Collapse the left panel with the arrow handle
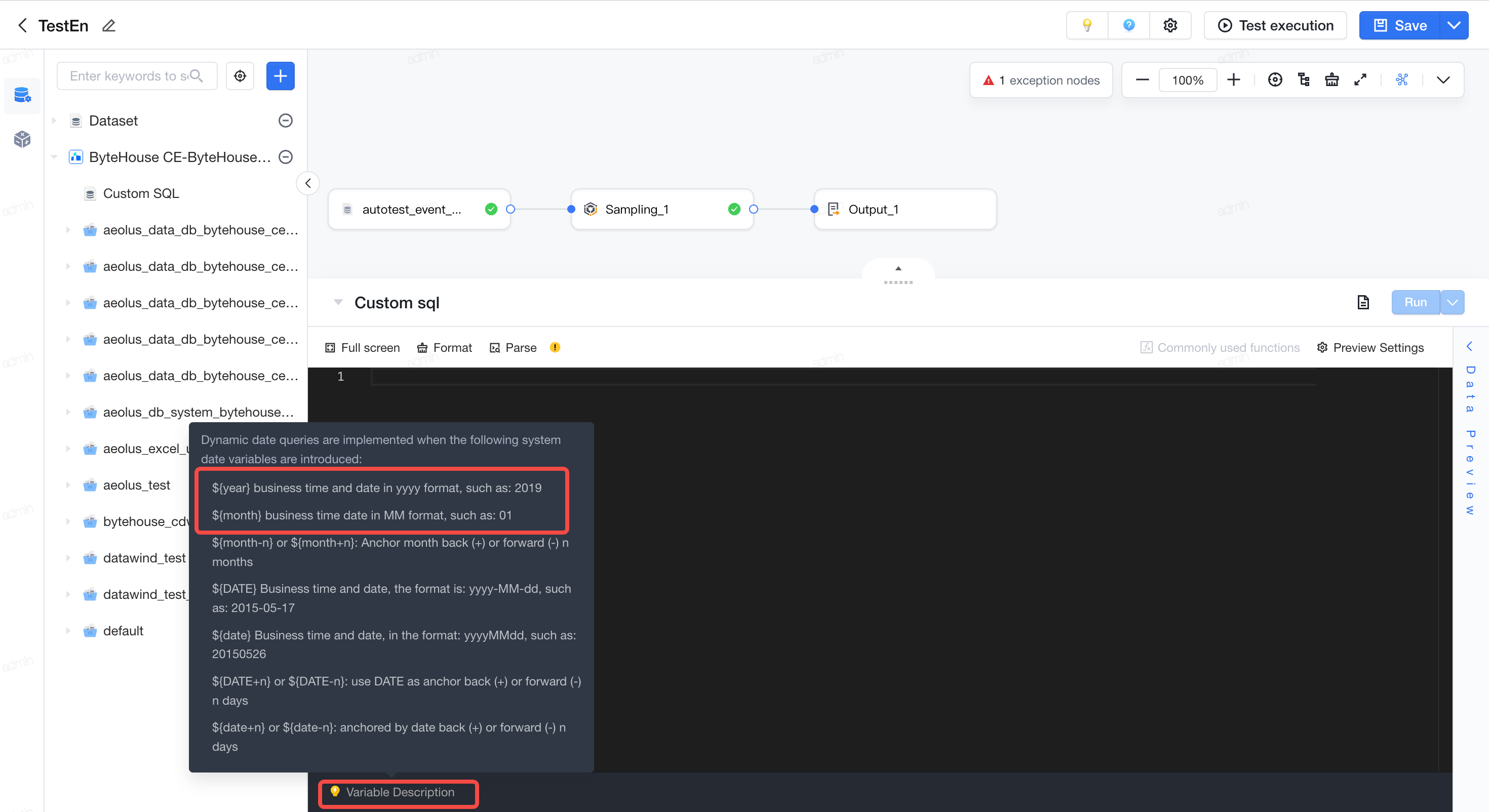Image resolution: width=1489 pixels, height=812 pixels. tap(308, 183)
